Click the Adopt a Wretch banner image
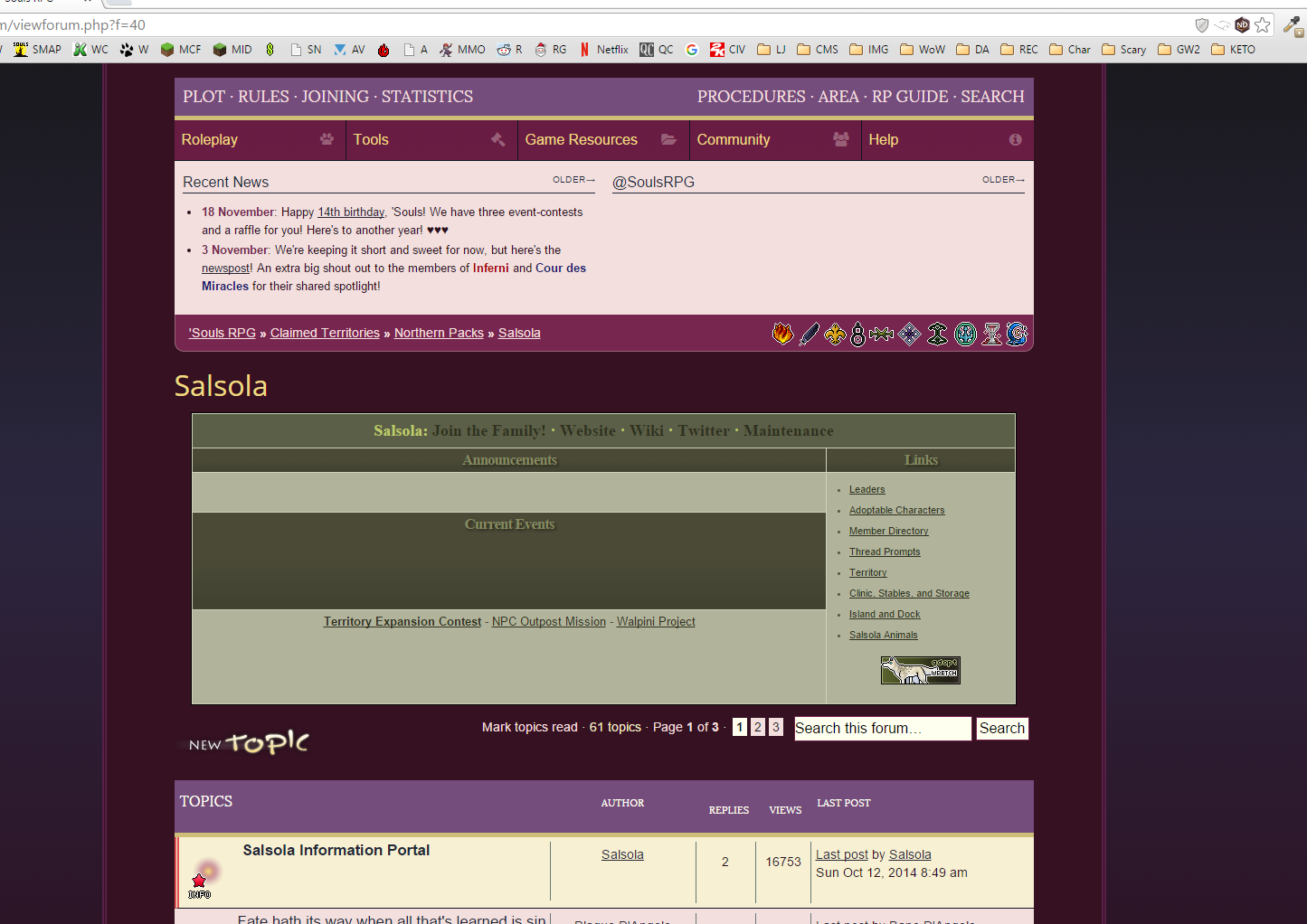The height and width of the screenshot is (924, 1307). point(920,670)
